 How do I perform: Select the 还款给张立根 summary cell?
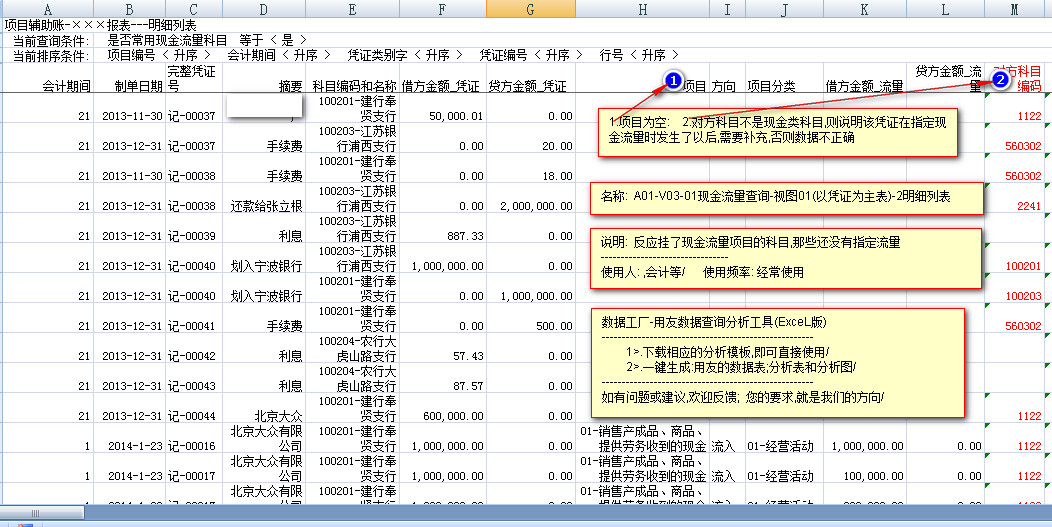[265, 206]
